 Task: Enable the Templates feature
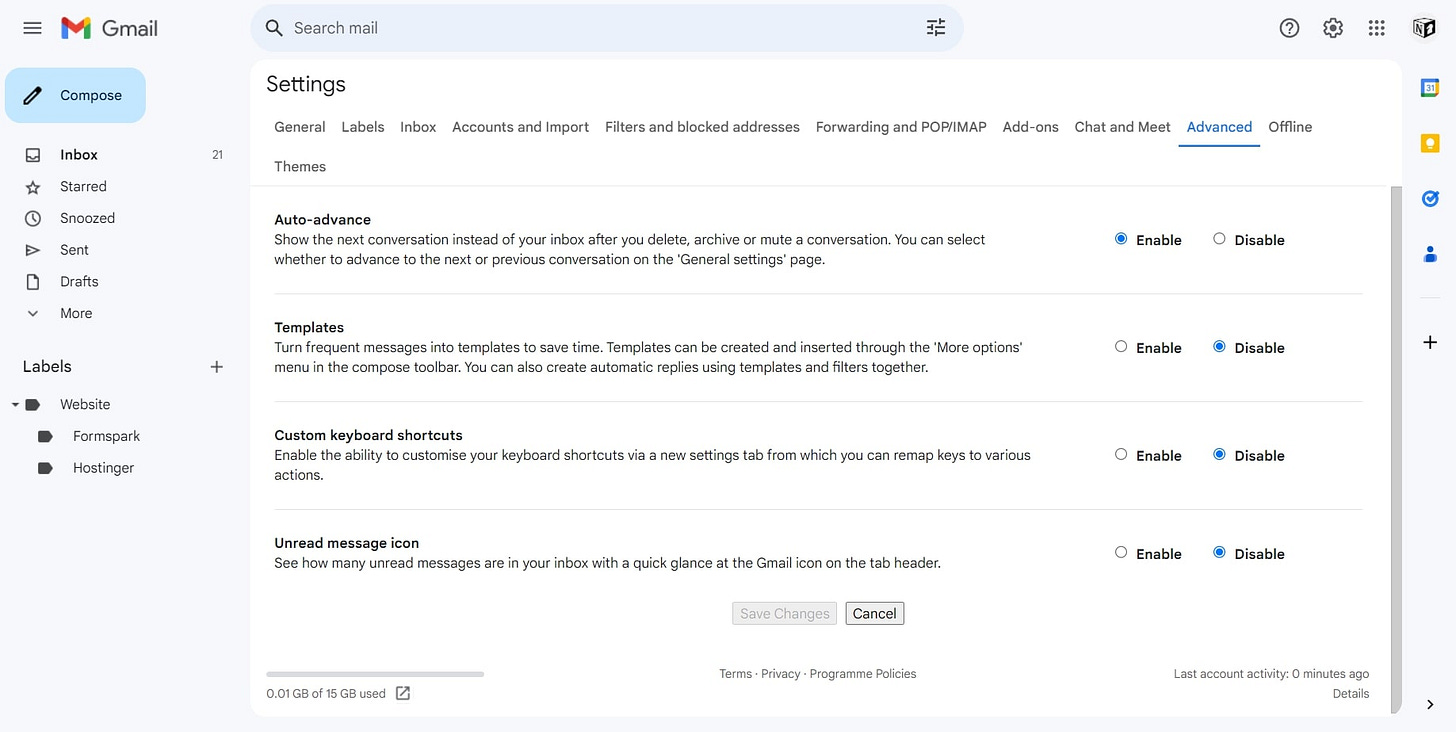pyautogui.click(x=1121, y=346)
